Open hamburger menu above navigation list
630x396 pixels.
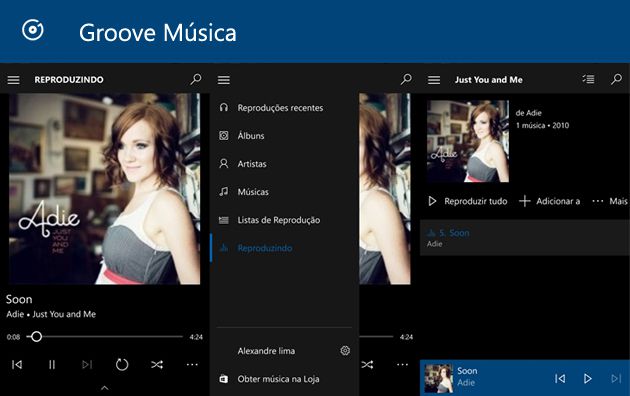pos(224,80)
